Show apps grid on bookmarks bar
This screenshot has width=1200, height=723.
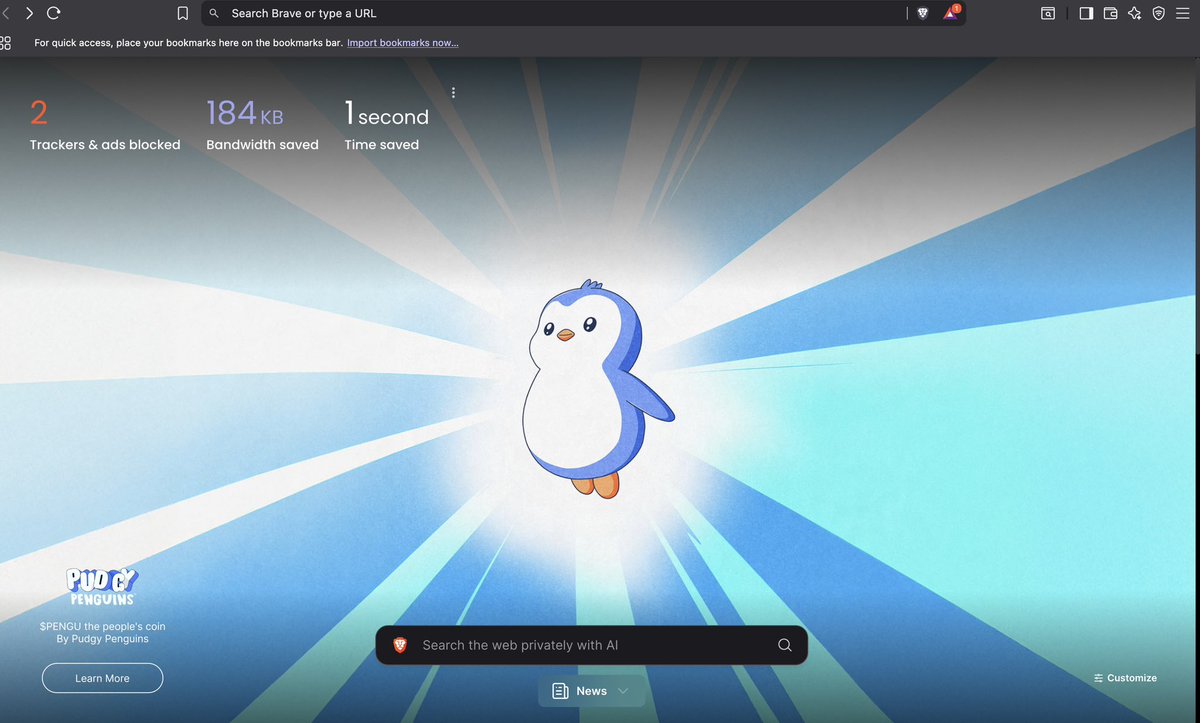click(x=5, y=43)
